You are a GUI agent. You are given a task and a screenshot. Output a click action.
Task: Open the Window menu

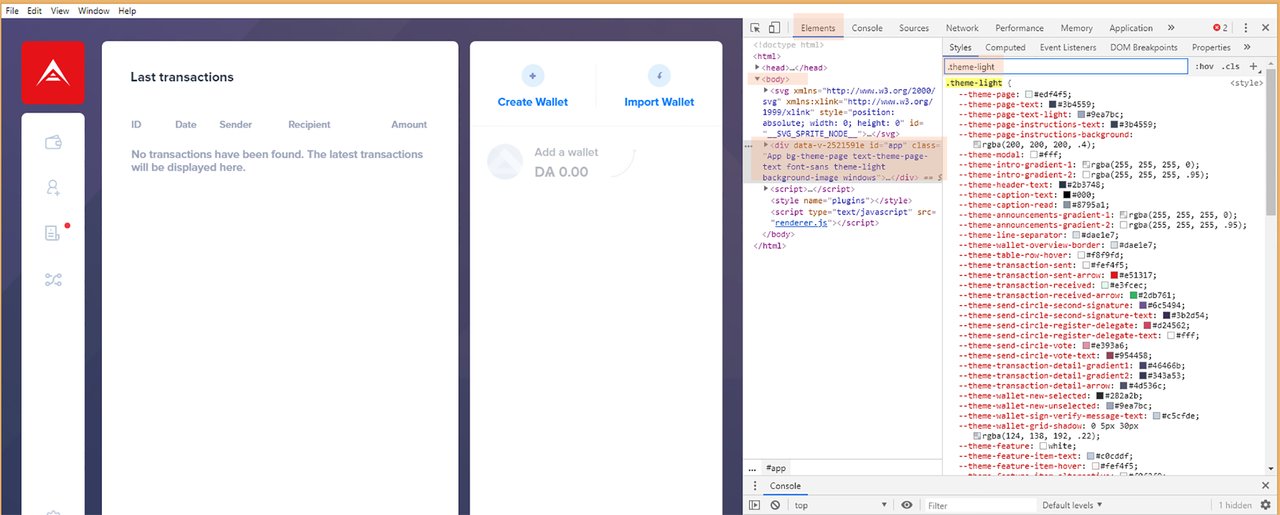pos(94,10)
